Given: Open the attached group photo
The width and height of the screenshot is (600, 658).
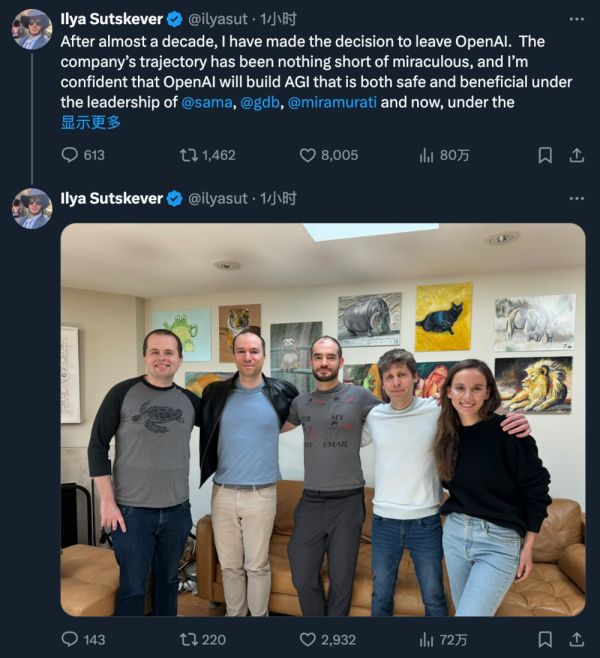Looking at the screenshot, I should click(322, 419).
